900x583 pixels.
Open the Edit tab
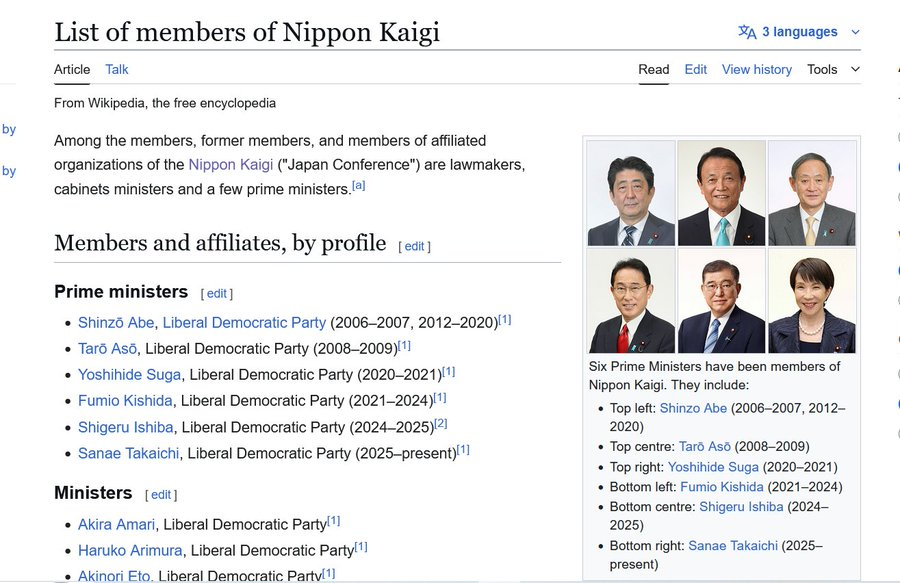coord(696,69)
